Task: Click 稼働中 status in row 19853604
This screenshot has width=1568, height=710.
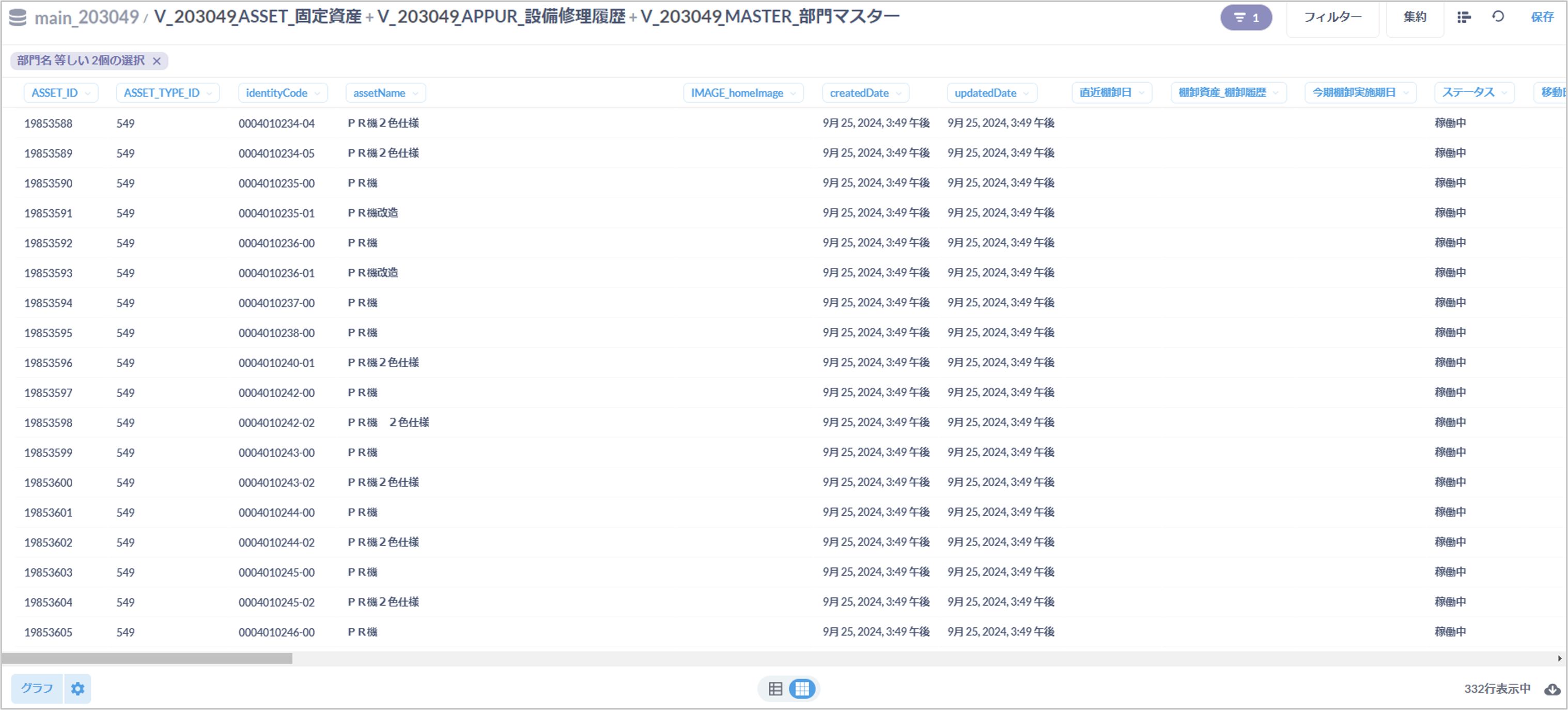Action: (x=1450, y=602)
